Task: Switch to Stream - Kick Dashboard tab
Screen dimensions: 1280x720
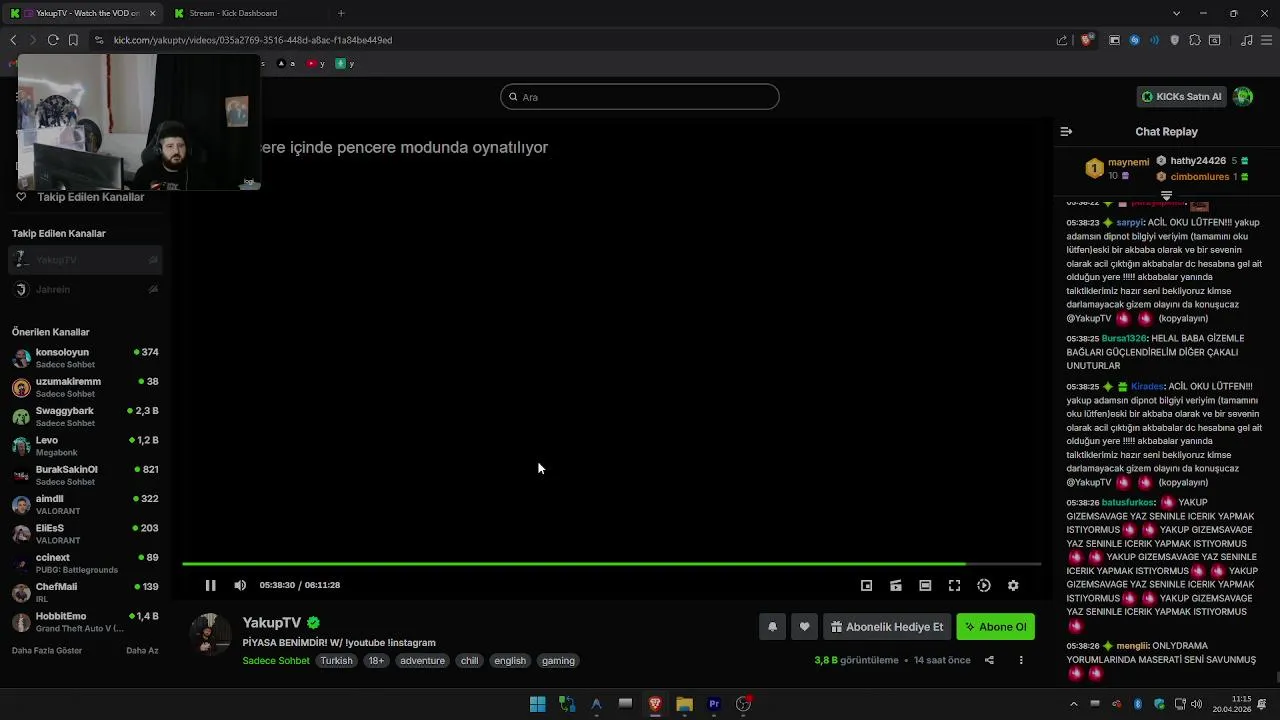Action: (246, 13)
